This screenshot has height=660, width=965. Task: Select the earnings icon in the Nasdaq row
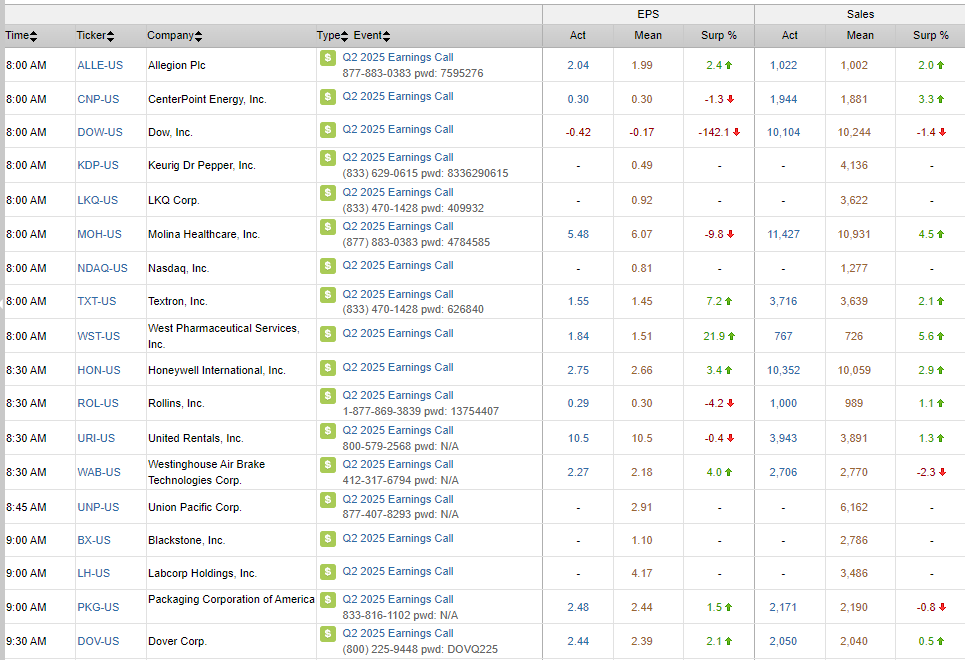[327, 266]
